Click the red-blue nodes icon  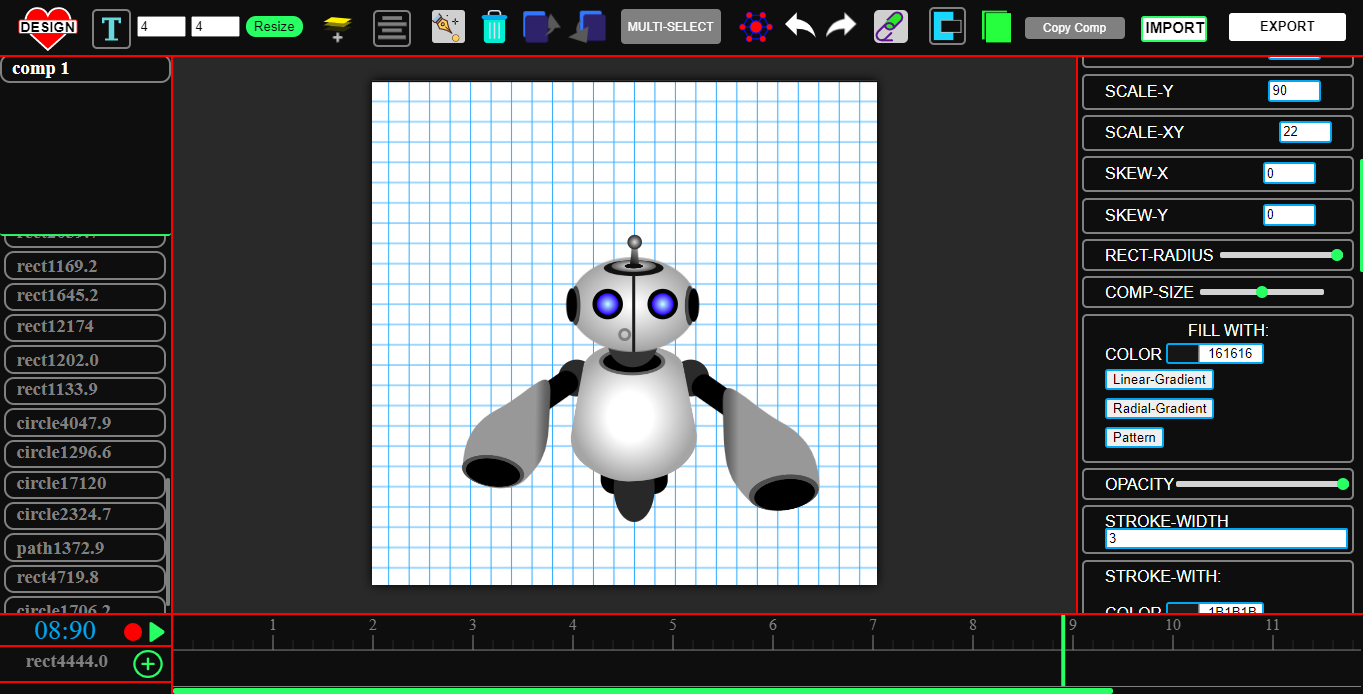click(x=756, y=27)
